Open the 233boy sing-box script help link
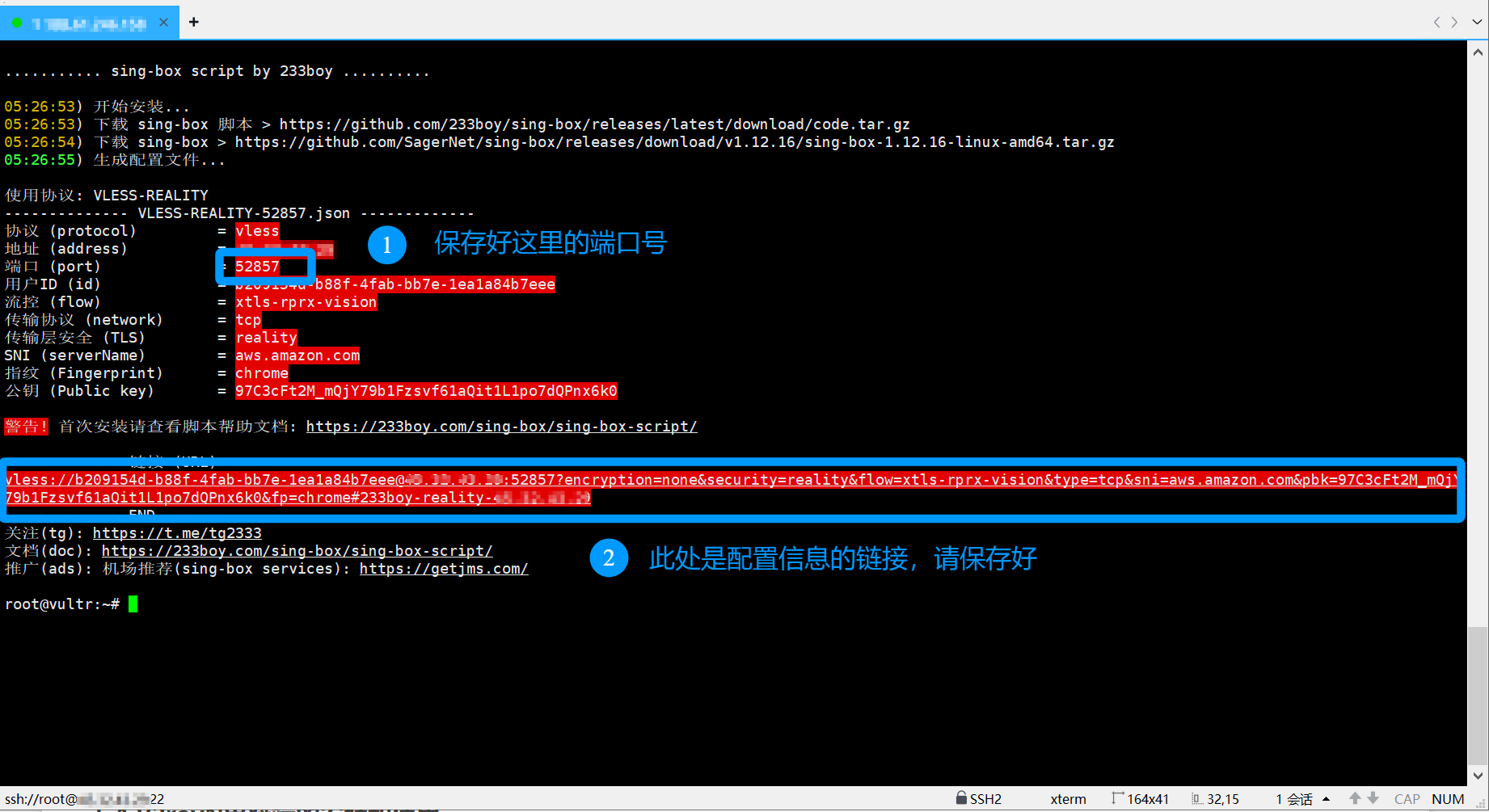 (x=501, y=426)
